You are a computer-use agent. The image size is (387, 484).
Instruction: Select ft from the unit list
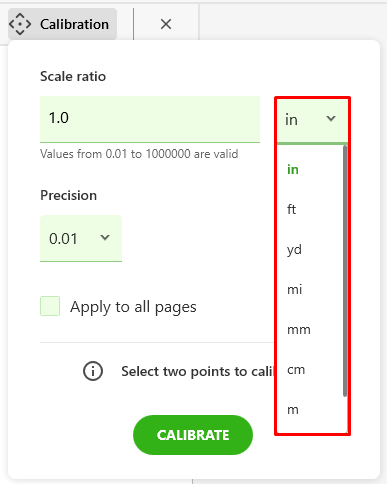[x=291, y=210]
